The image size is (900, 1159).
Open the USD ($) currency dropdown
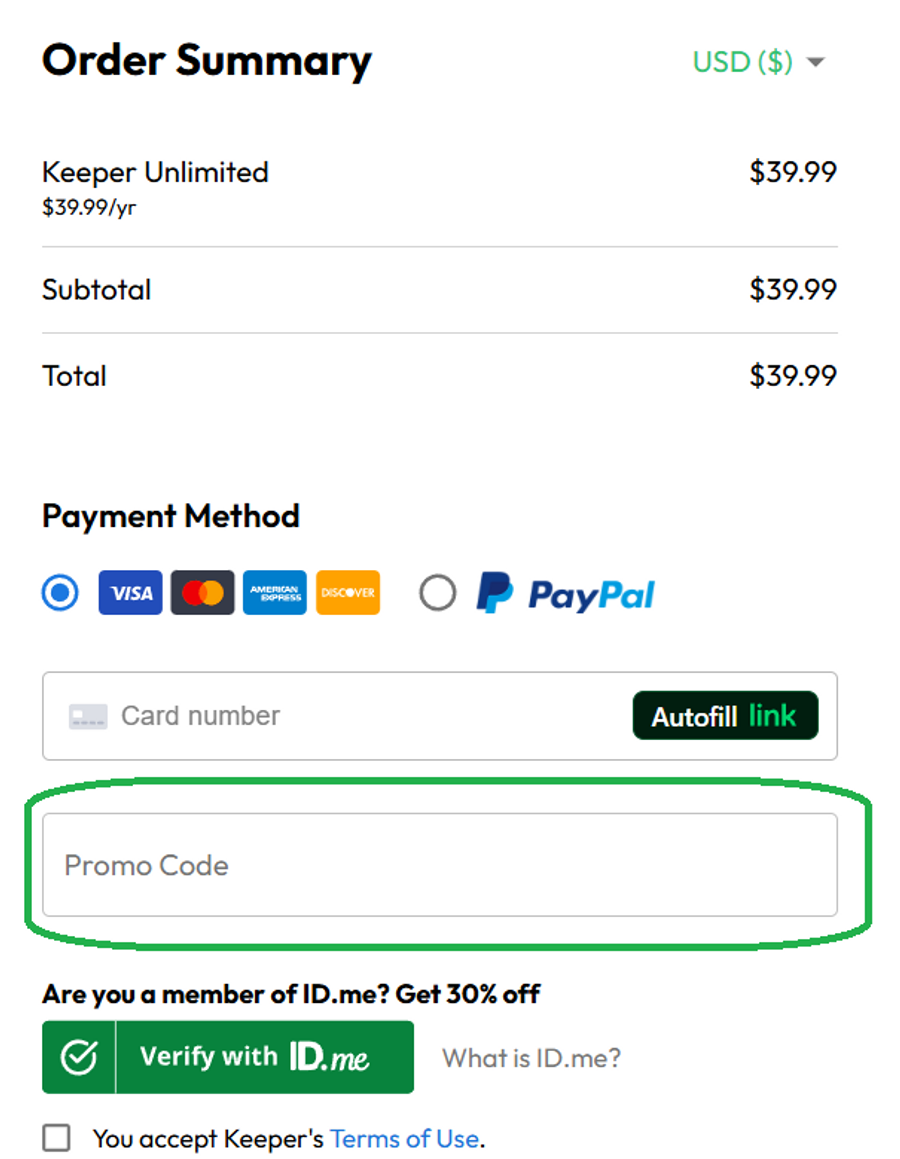(x=743, y=62)
